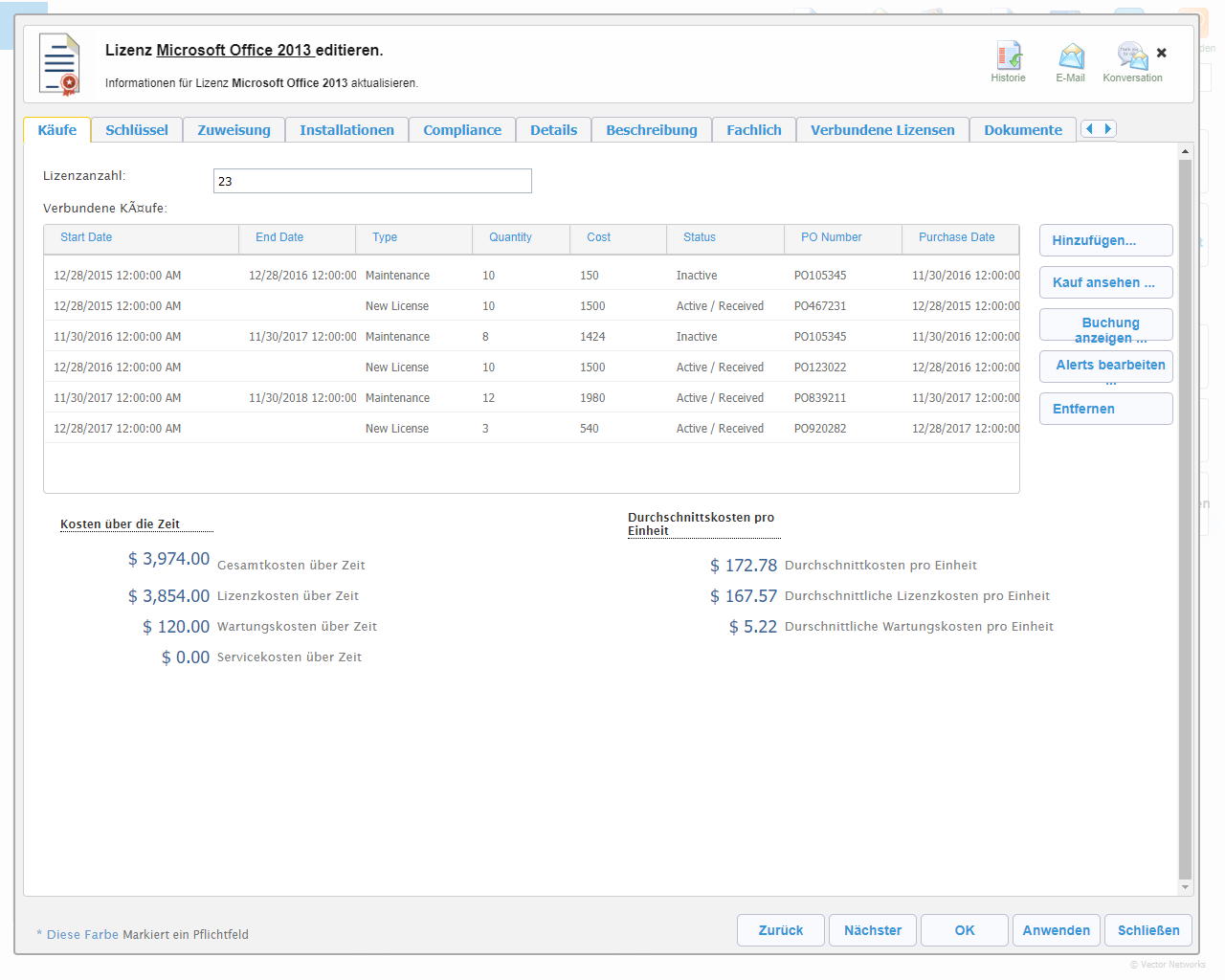Screen dimensions: 1225x980
Task: Click Wartungskosten value $ 120.00
Action: (x=176, y=627)
